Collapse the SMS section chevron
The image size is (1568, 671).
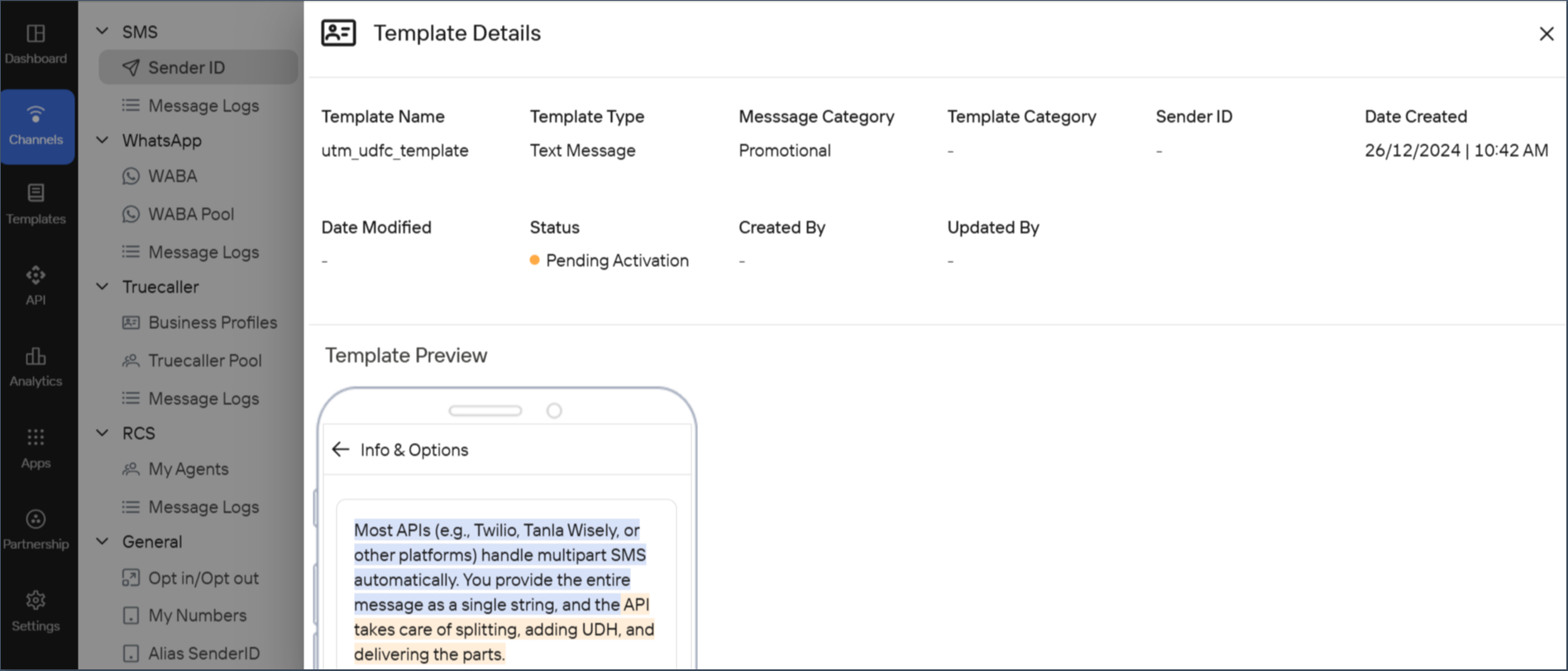[103, 31]
